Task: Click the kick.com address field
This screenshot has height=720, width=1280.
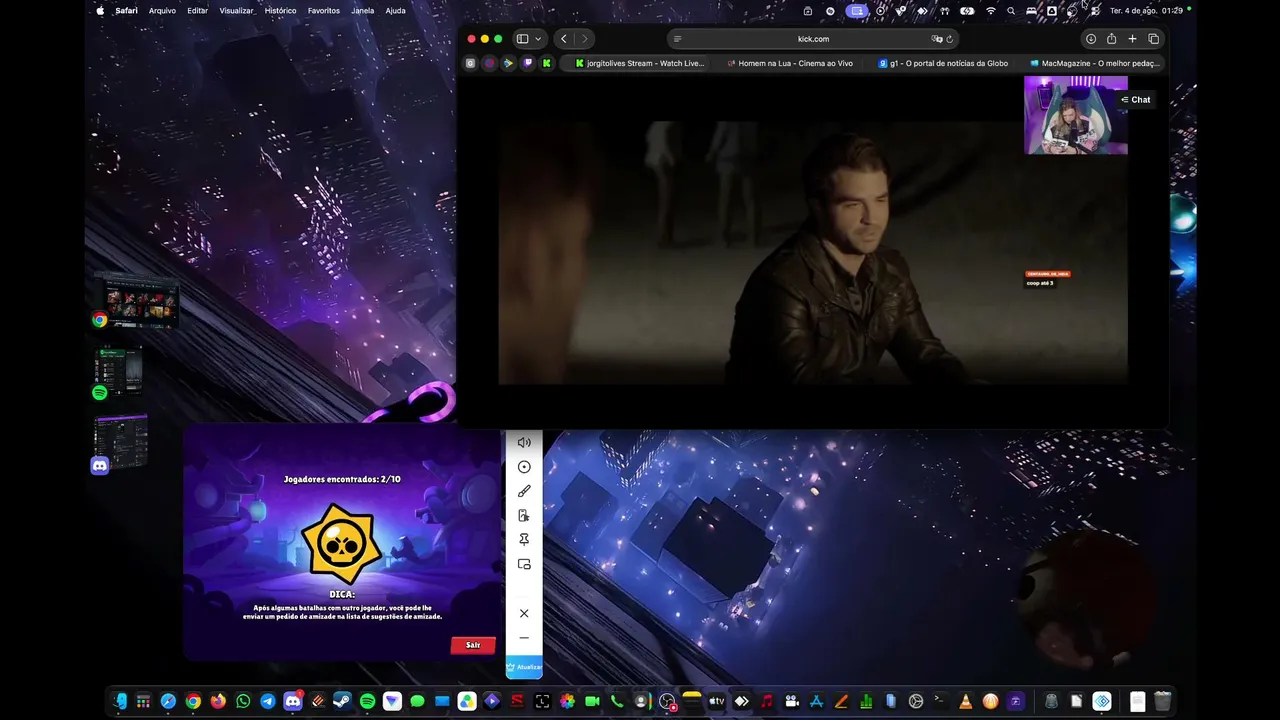Action: click(813, 39)
